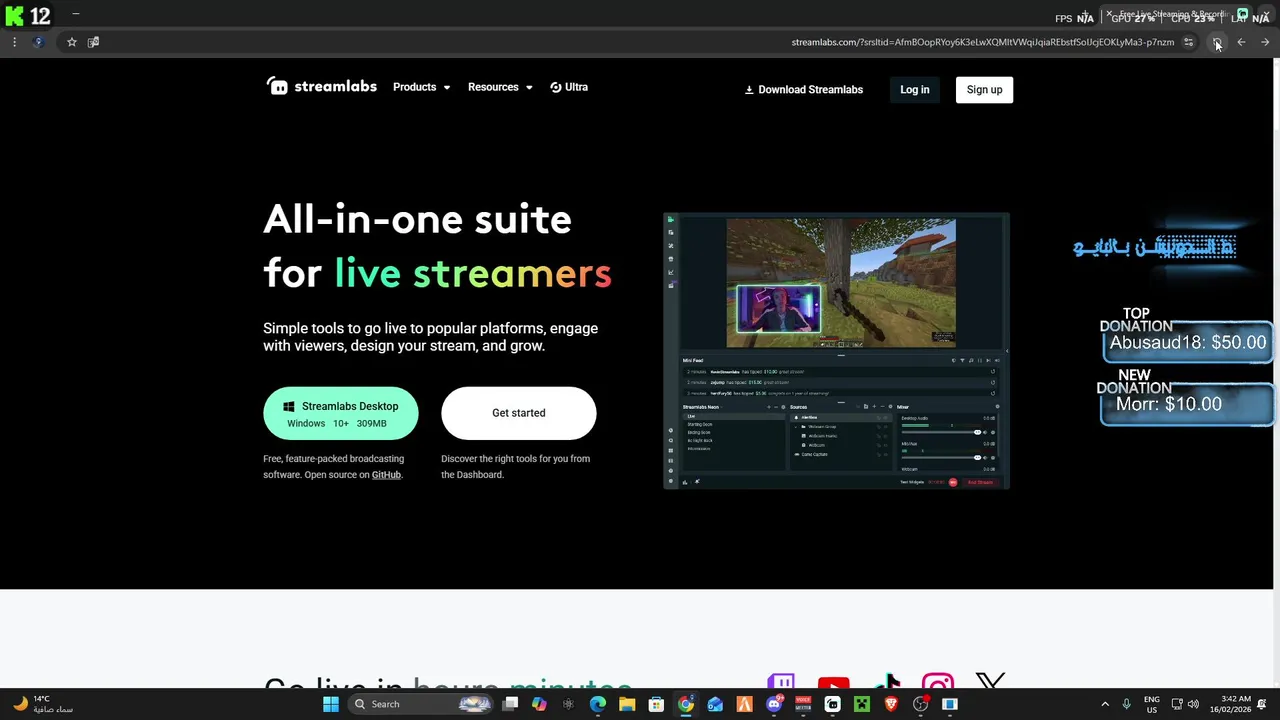1280x720 pixels.
Task: Click Download Streamlabs in the header
Action: 803,90
